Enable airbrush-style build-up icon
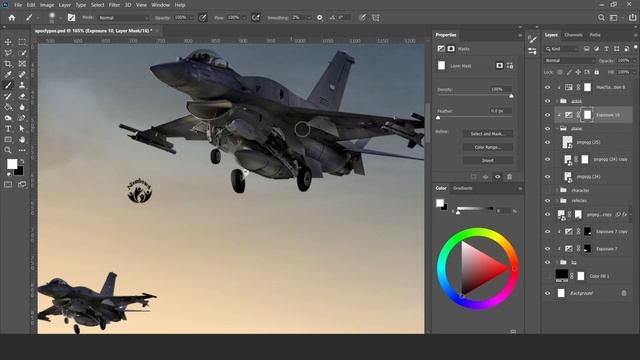 click(x=256, y=18)
